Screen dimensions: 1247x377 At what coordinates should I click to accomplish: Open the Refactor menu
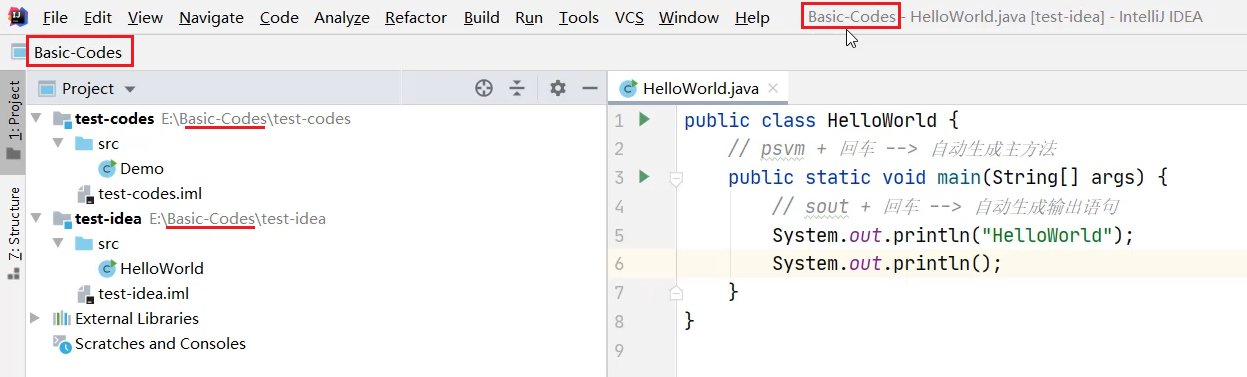[416, 17]
